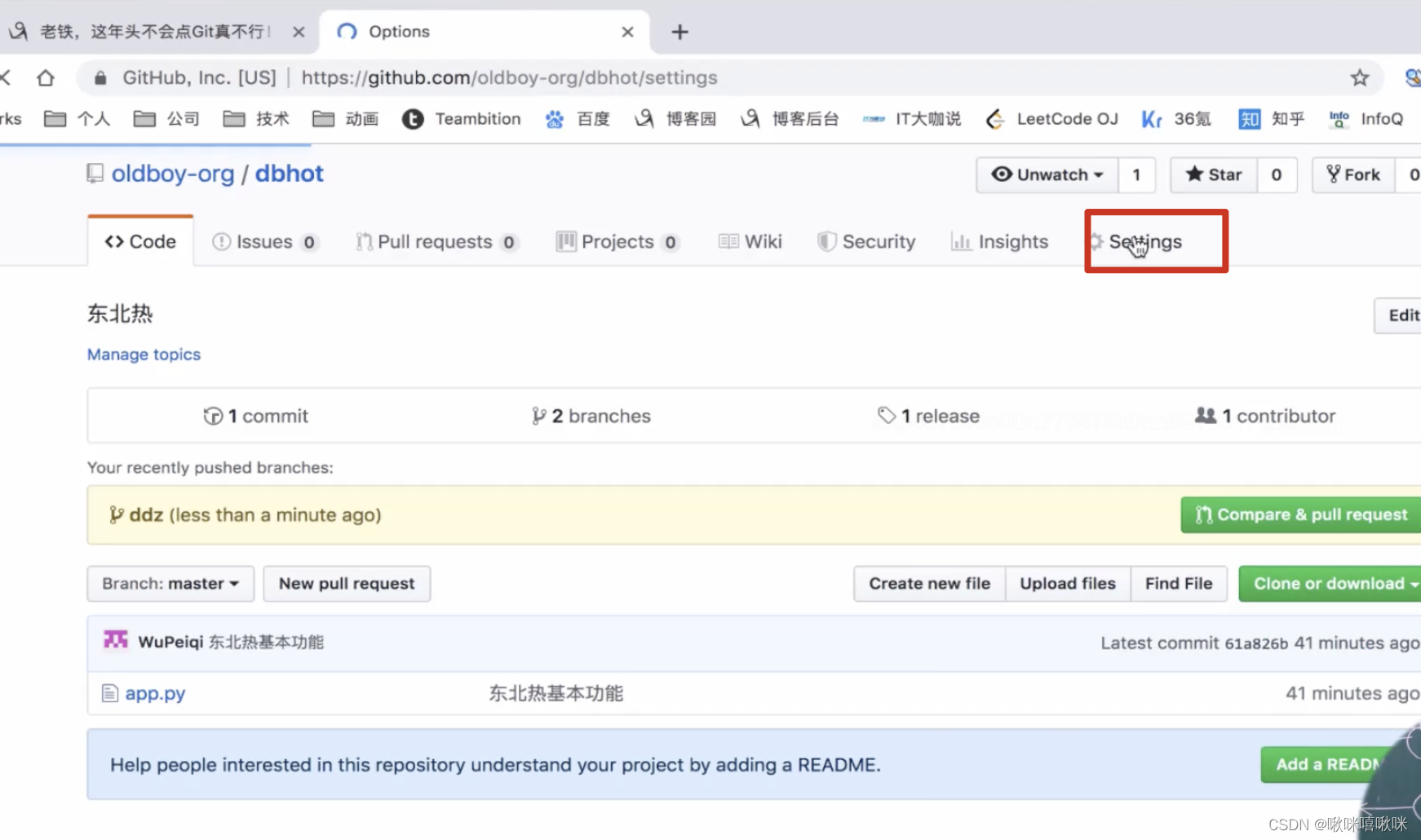Screen dimensions: 1421x840
Task: Click the dbhot repository name link
Action: click(x=290, y=174)
